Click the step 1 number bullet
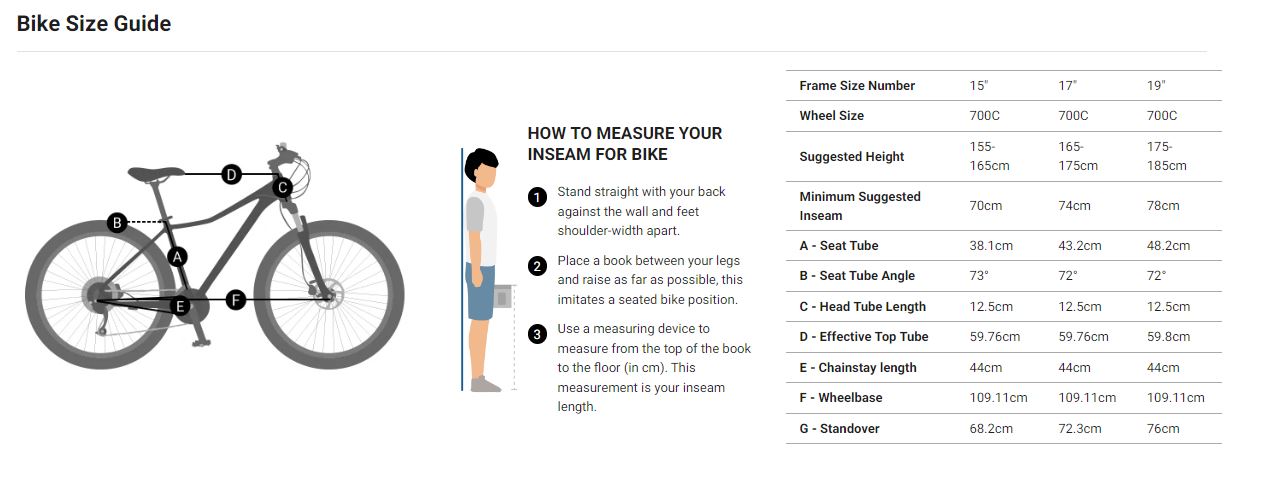 click(x=537, y=197)
